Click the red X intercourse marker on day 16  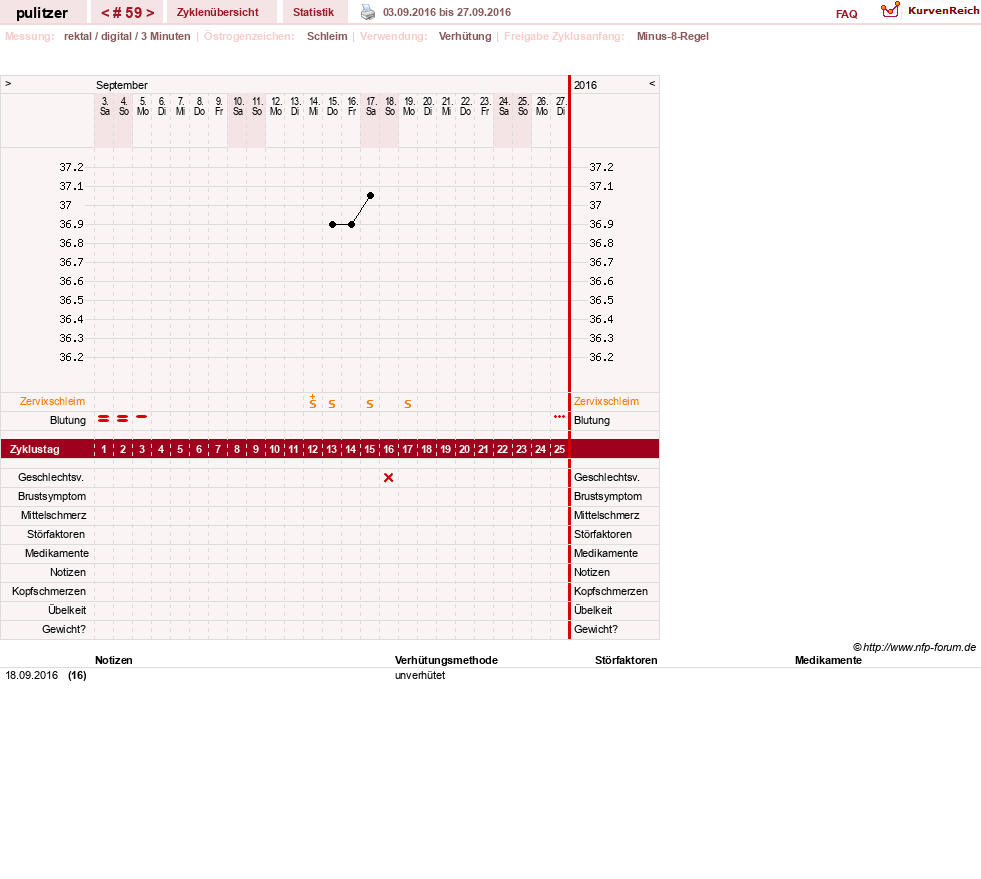tap(389, 477)
